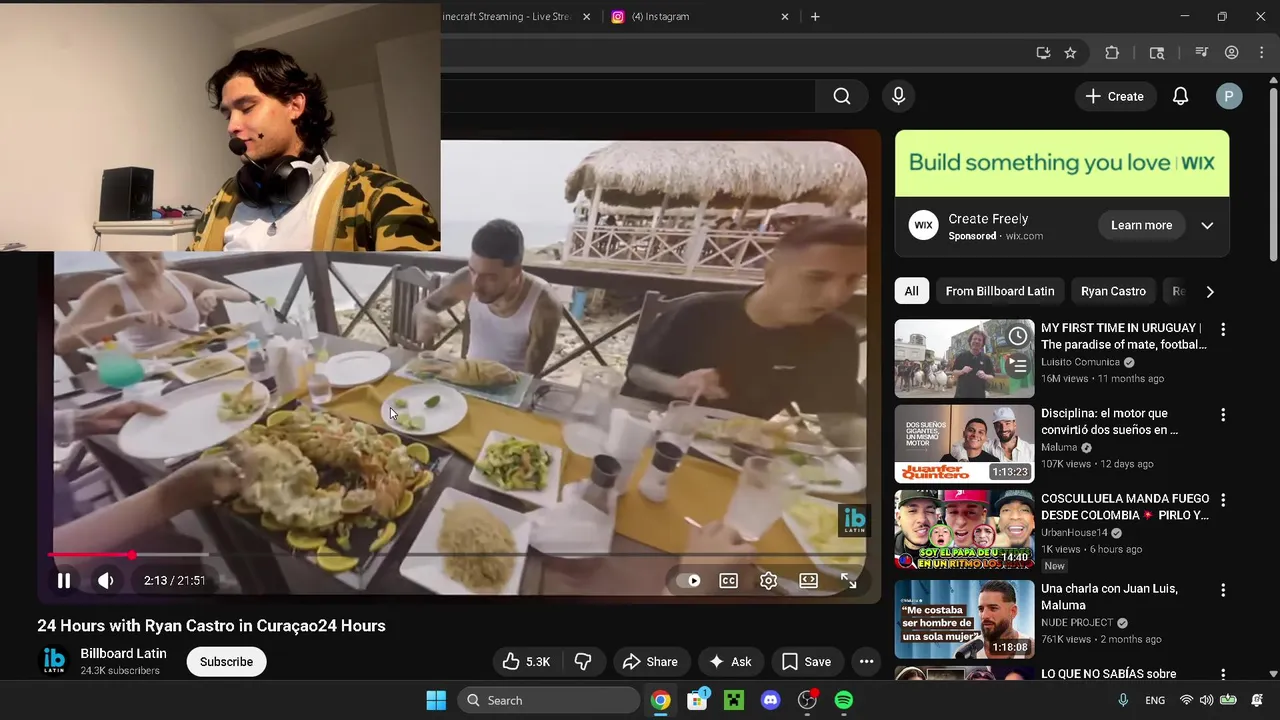1280x720 pixels.
Task: Open options for Una charla con Juan Luis
Action: pyautogui.click(x=1222, y=590)
